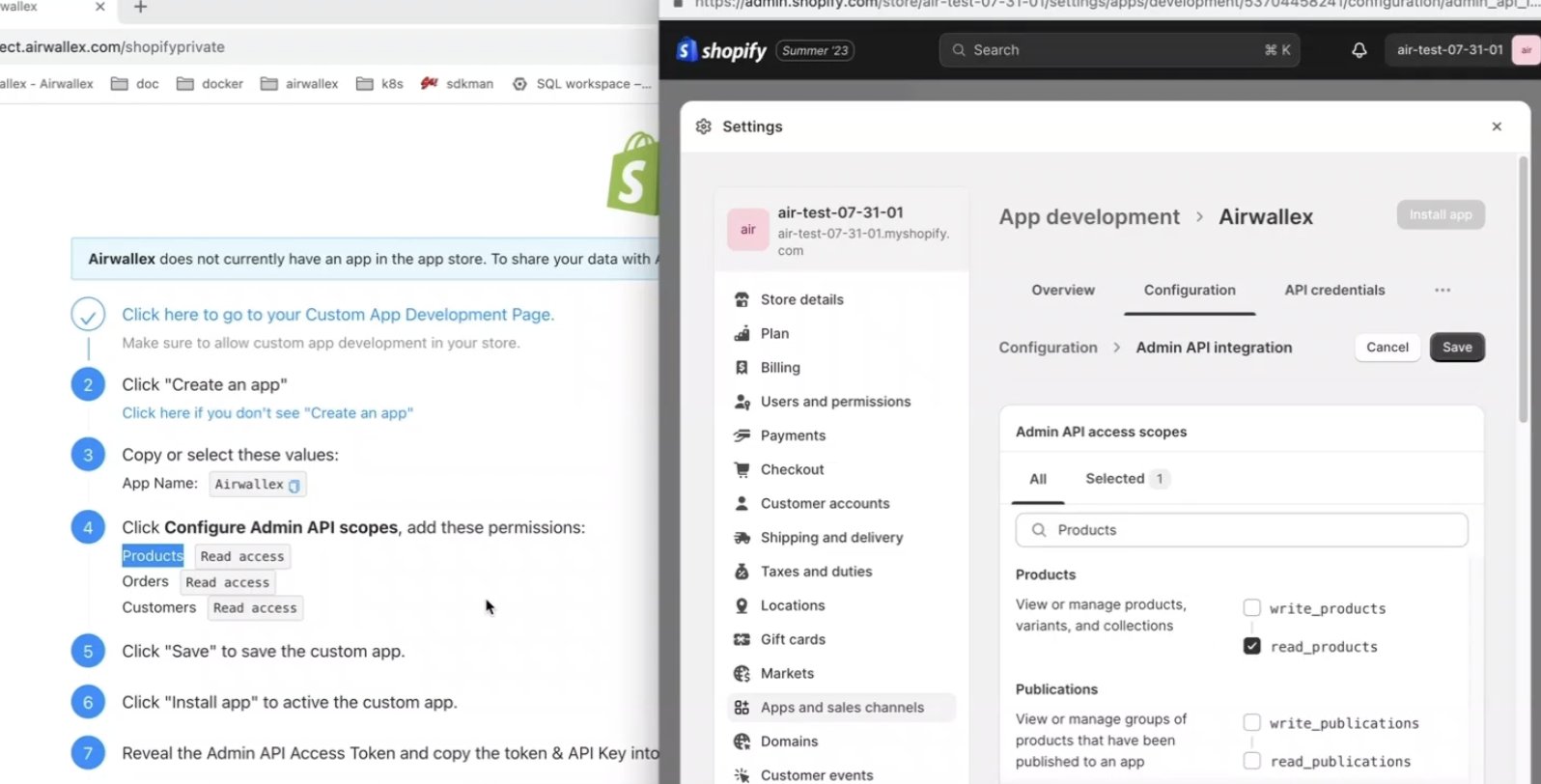Image resolution: width=1541 pixels, height=784 pixels.
Task: Open the k8s bookmarks folder
Action: point(379,84)
